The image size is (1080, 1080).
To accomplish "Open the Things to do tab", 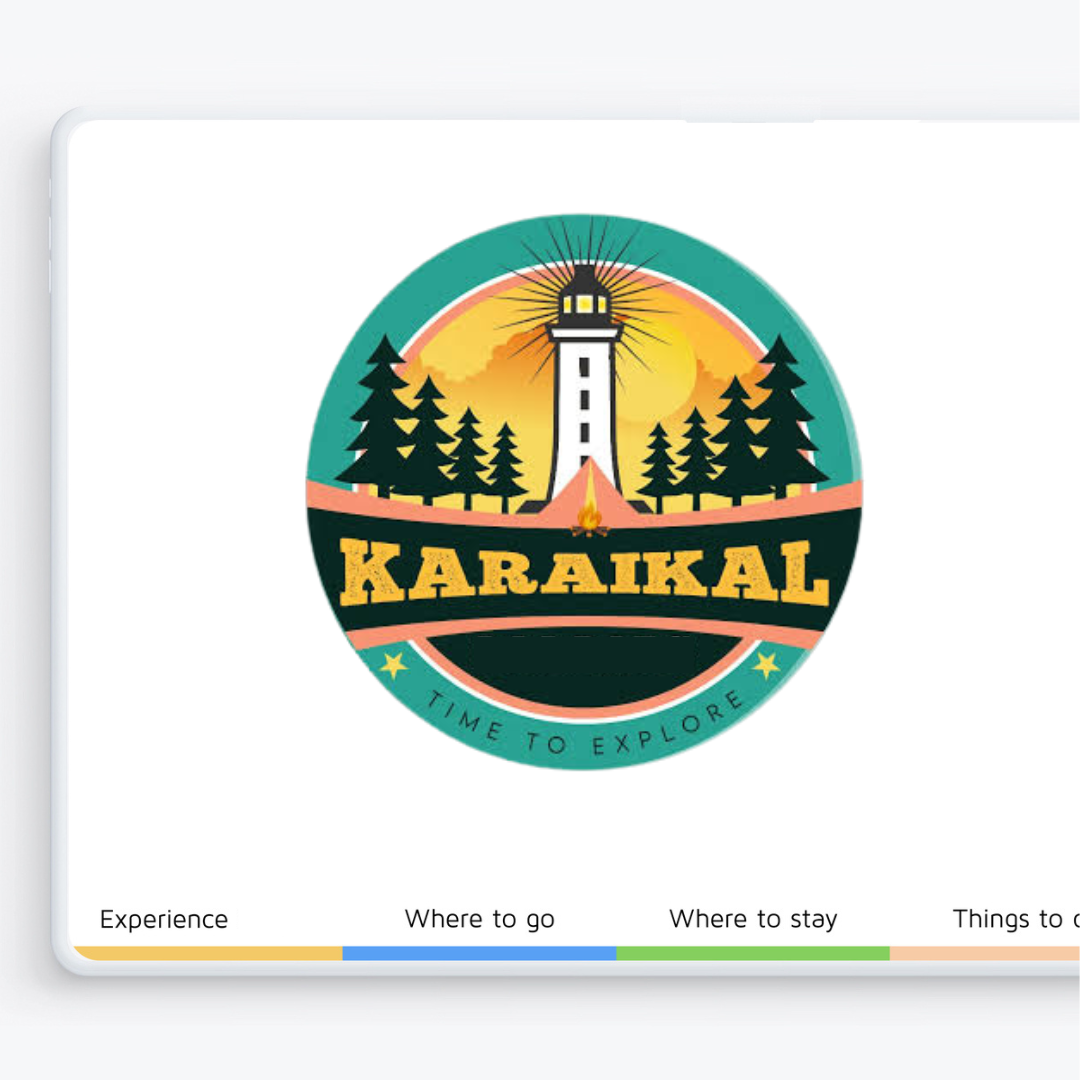I will click(1016, 920).
